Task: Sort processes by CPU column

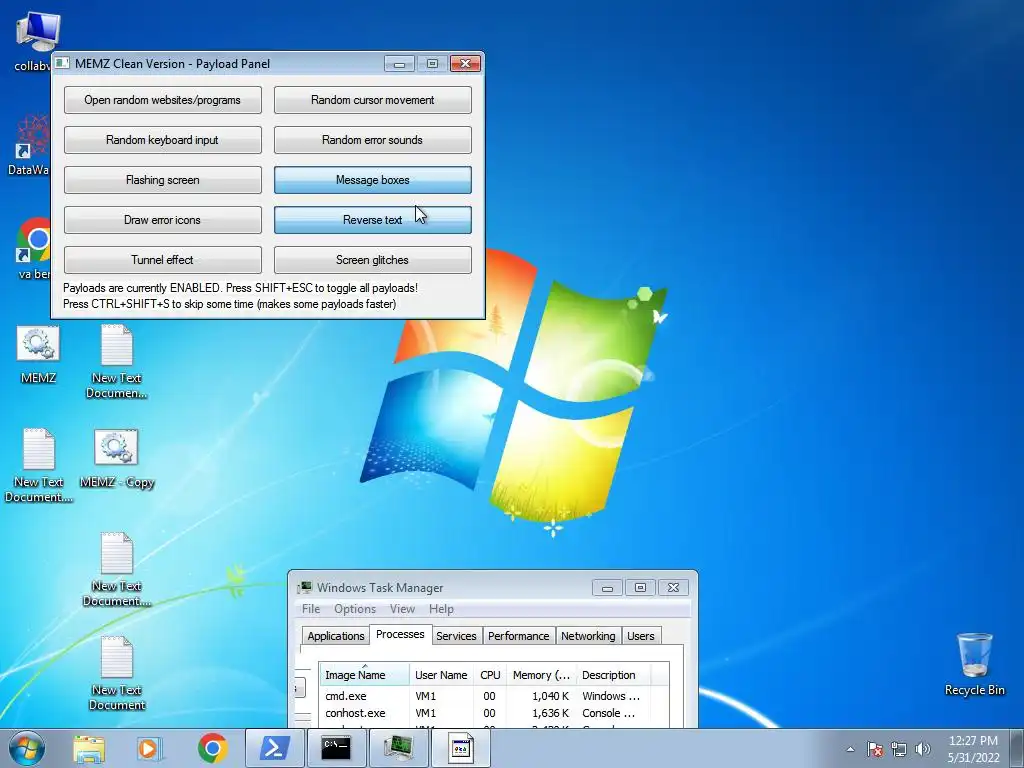Action: (490, 675)
